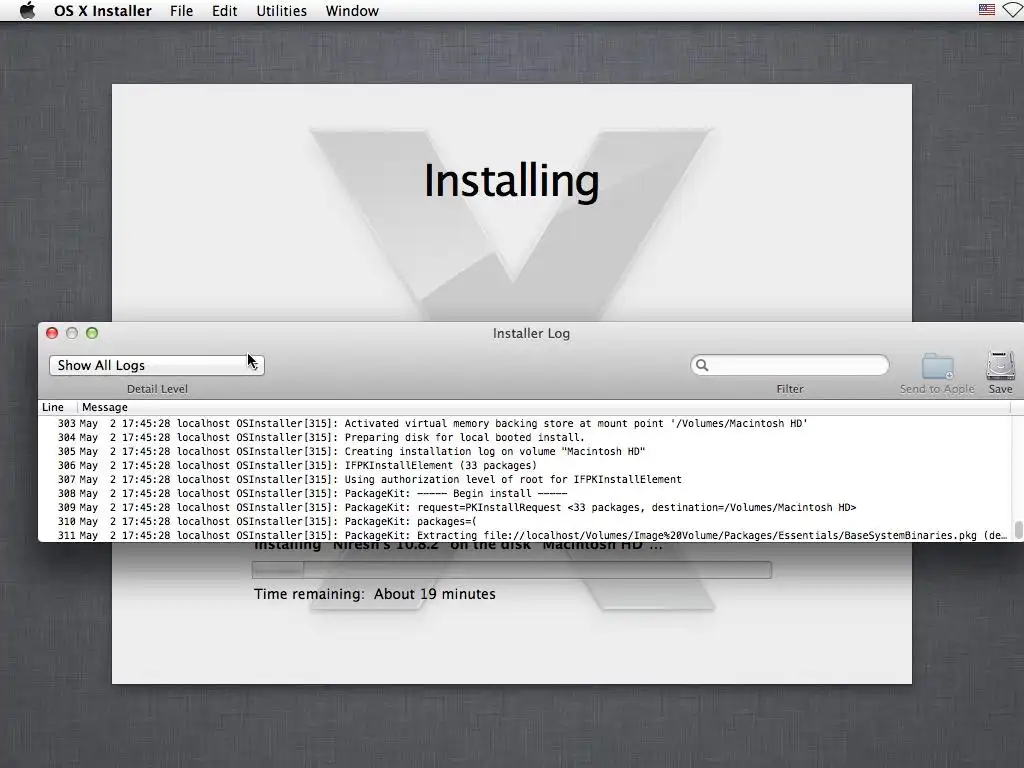The width and height of the screenshot is (1024, 768).
Task: Click the installation progress bar
Action: [x=512, y=570]
